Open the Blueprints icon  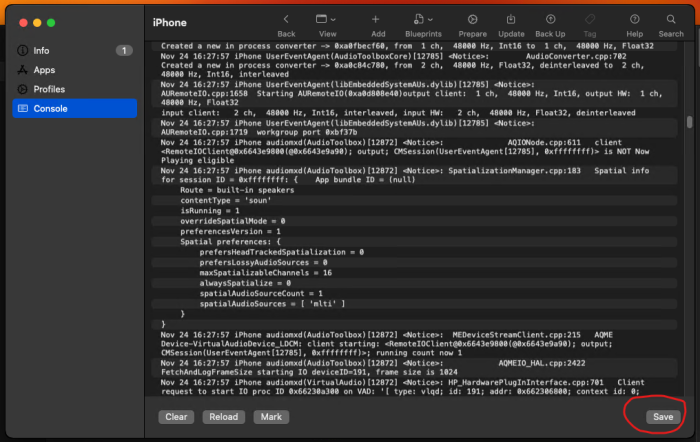418,19
